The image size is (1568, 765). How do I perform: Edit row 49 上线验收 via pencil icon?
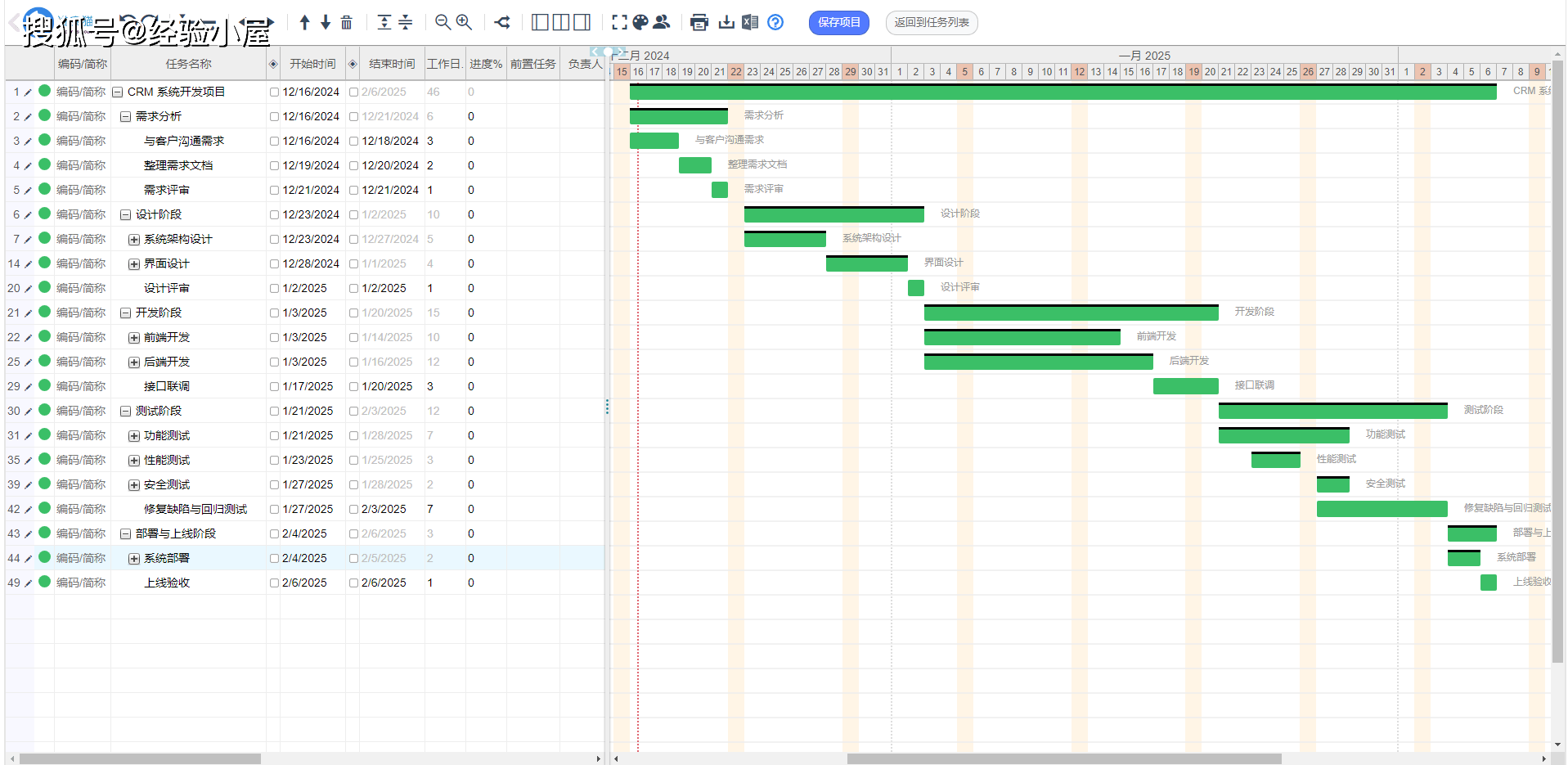[x=28, y=583]
